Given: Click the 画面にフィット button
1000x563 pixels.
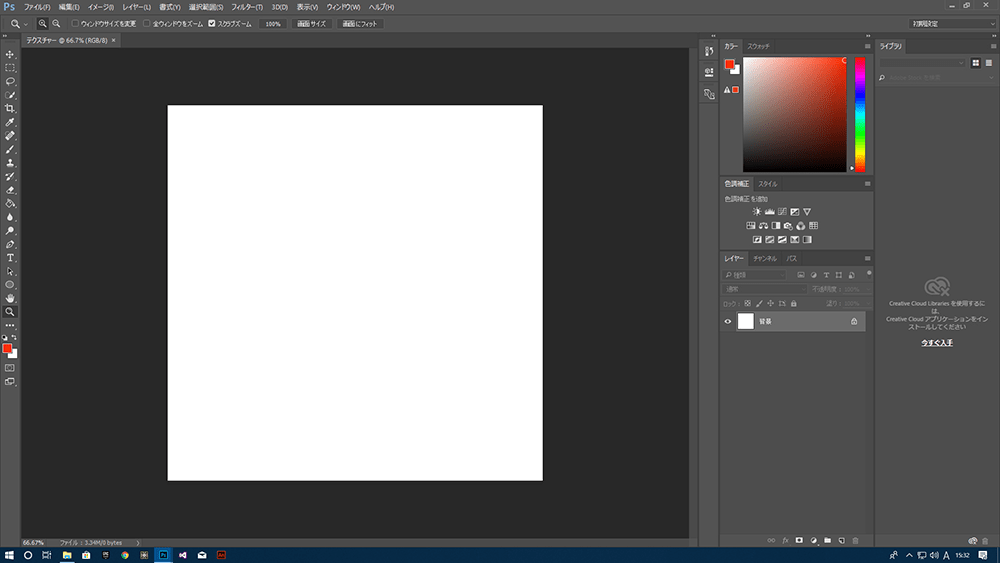Looking at the screenshot, I should pos(361,23).
